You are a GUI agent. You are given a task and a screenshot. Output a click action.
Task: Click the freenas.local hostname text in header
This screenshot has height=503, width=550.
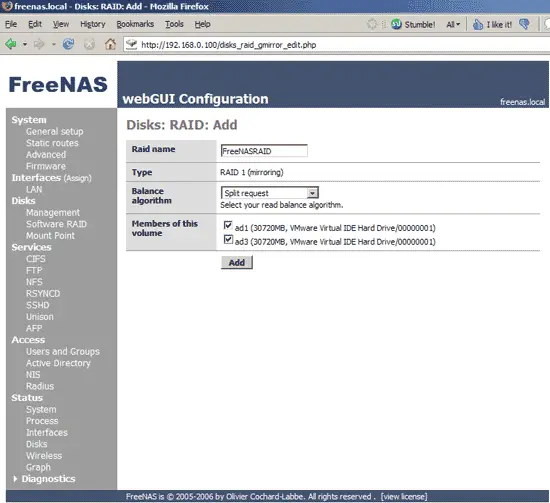522,102
